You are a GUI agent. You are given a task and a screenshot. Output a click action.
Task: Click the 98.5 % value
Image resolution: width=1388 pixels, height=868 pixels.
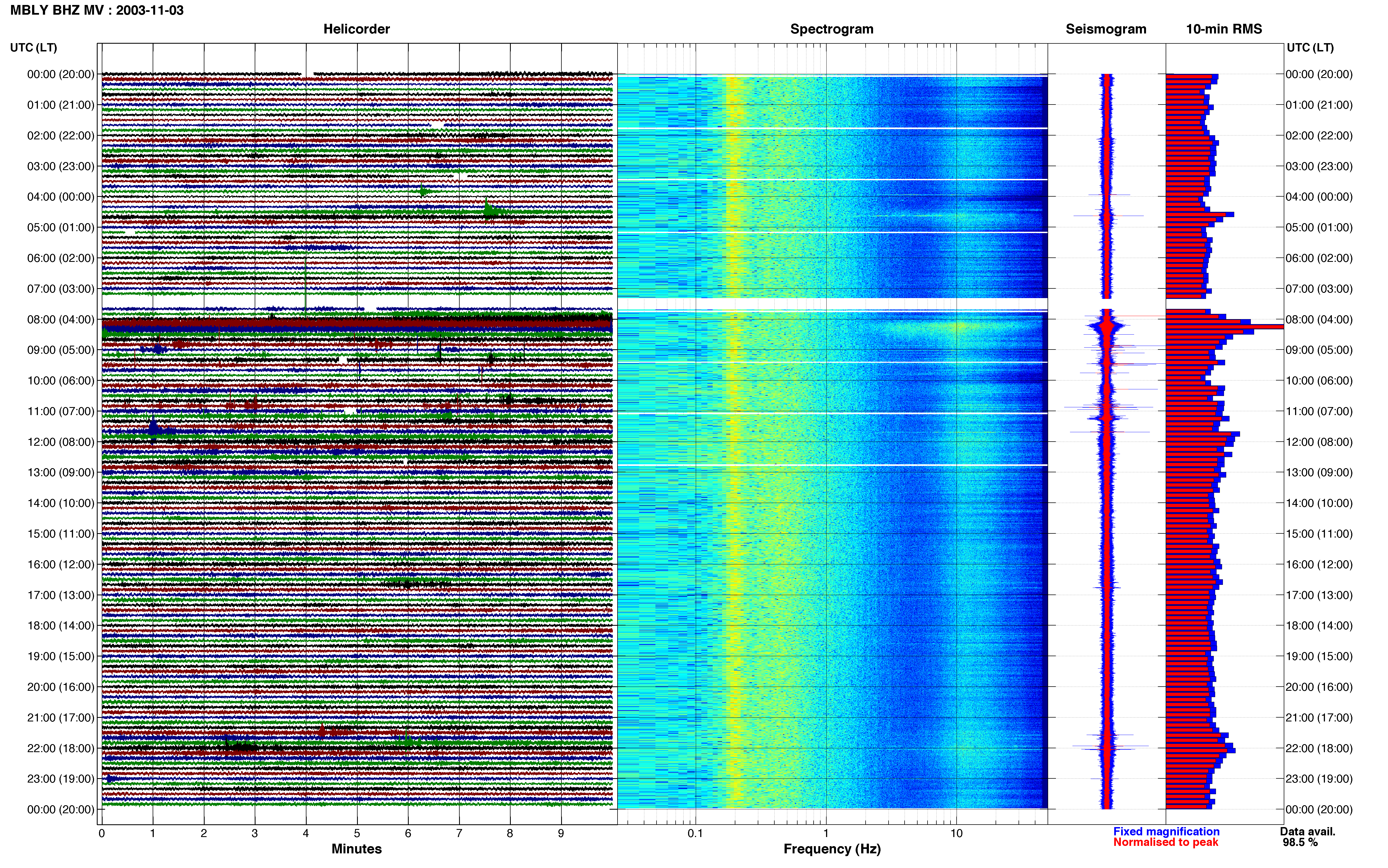pyautogui.click(x=1300, y=842)
